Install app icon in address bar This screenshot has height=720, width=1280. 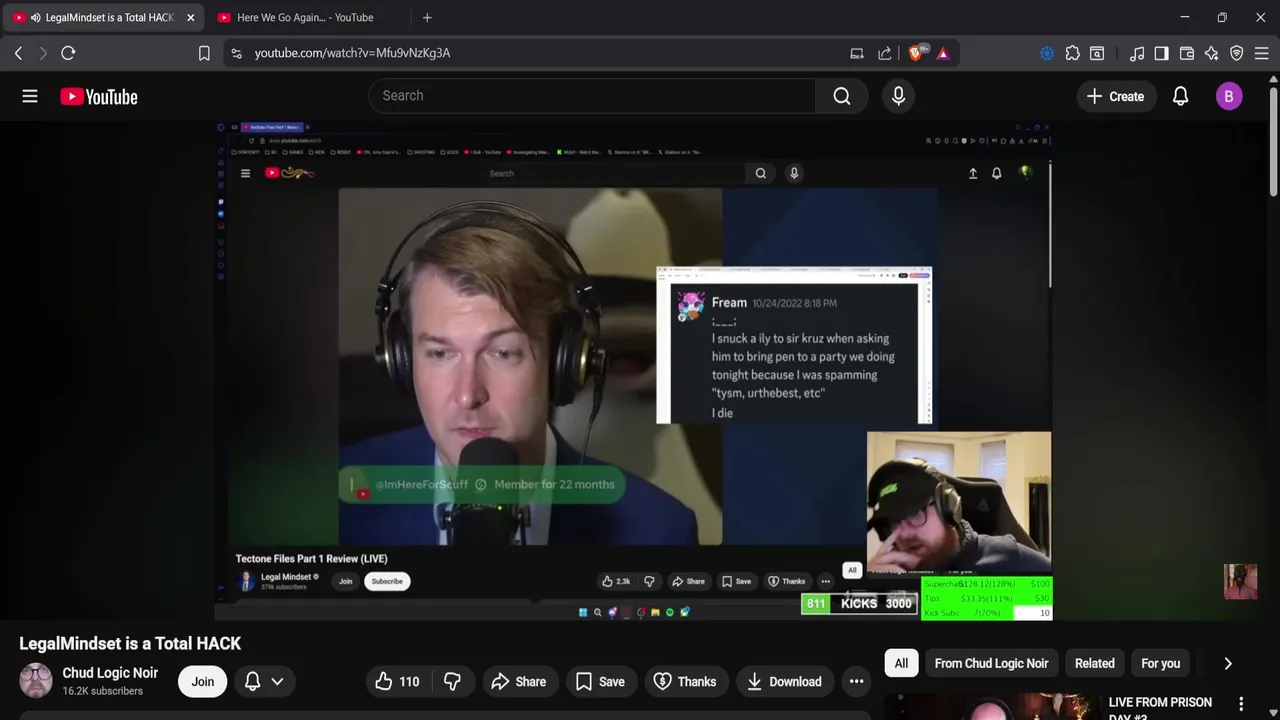pyautogui.click(x=857, y=53)
